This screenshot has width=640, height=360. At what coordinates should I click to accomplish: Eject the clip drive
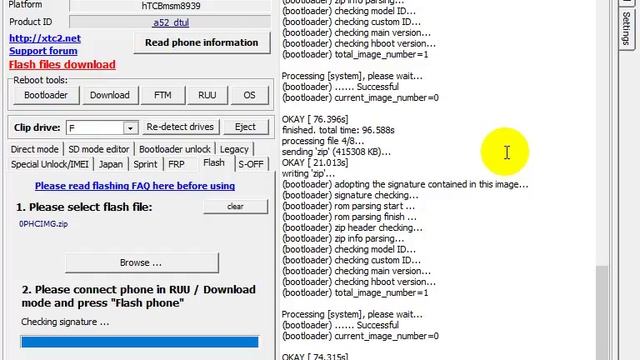[245, 127]
